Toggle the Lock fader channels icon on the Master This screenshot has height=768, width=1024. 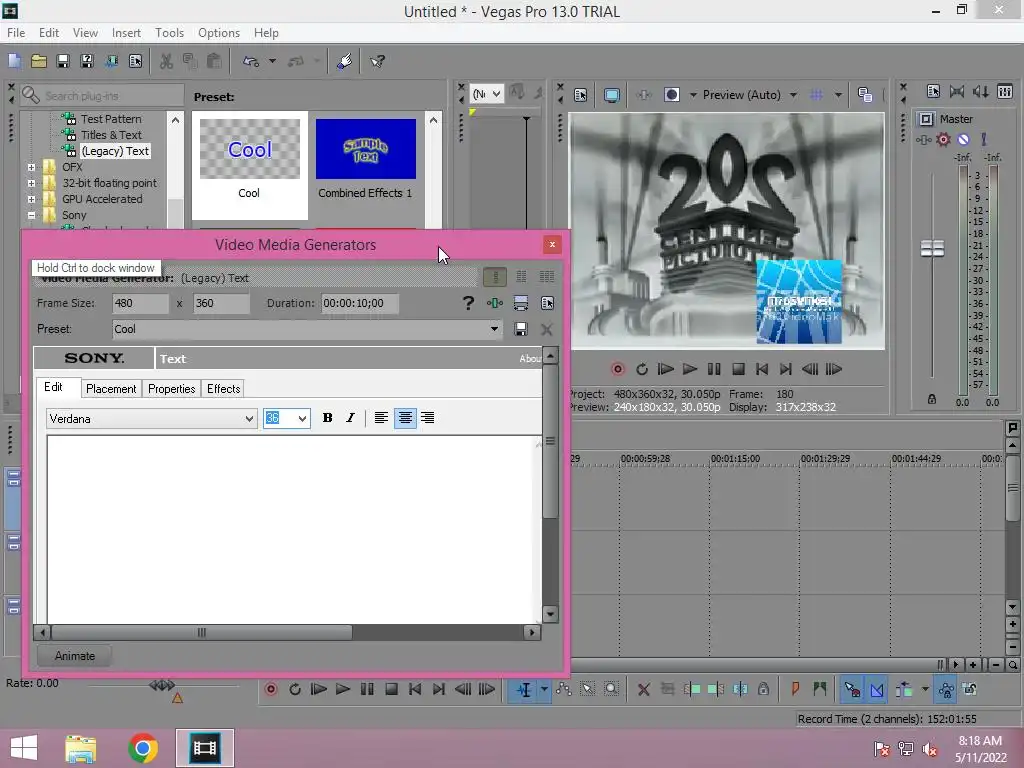[x=932, y=398]
